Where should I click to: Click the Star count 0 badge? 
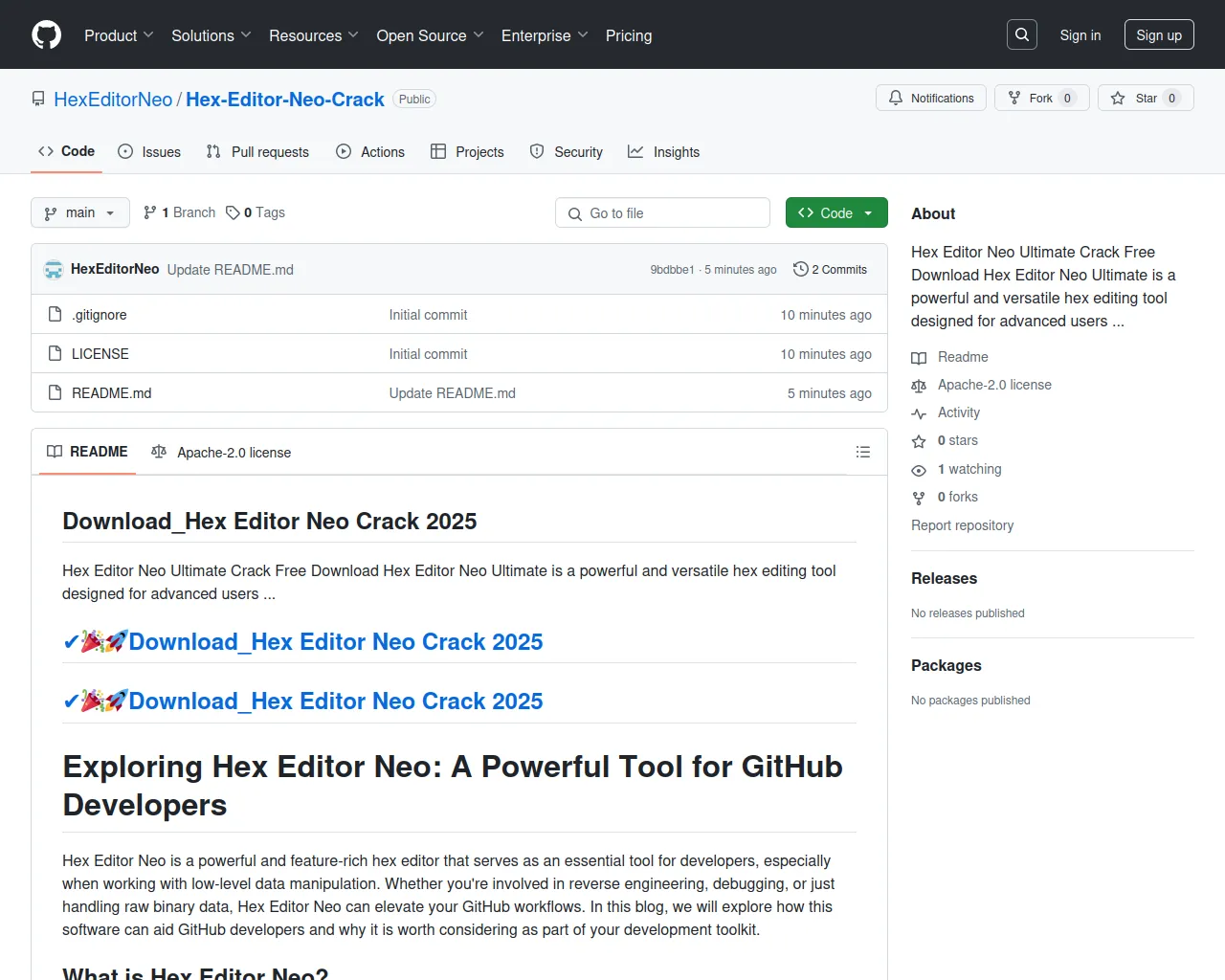[1171, 98]
